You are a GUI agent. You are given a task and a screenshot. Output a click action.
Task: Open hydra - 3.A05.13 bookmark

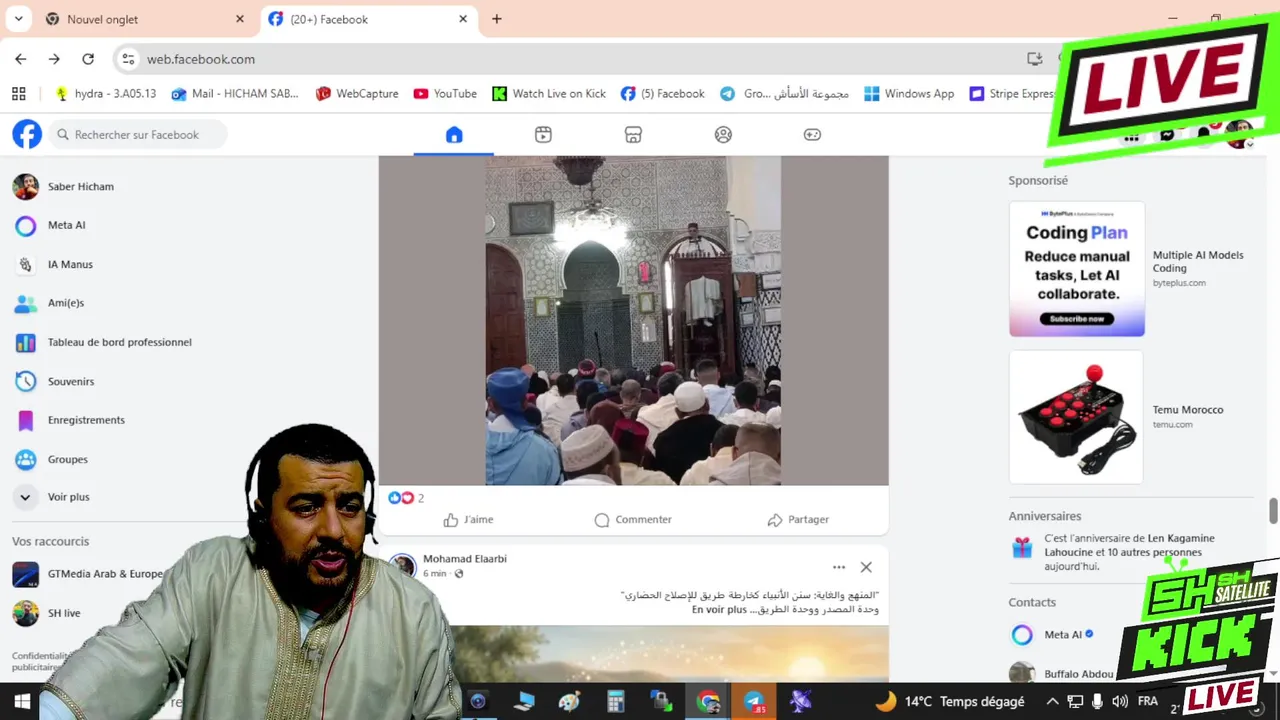pos(105,94)
